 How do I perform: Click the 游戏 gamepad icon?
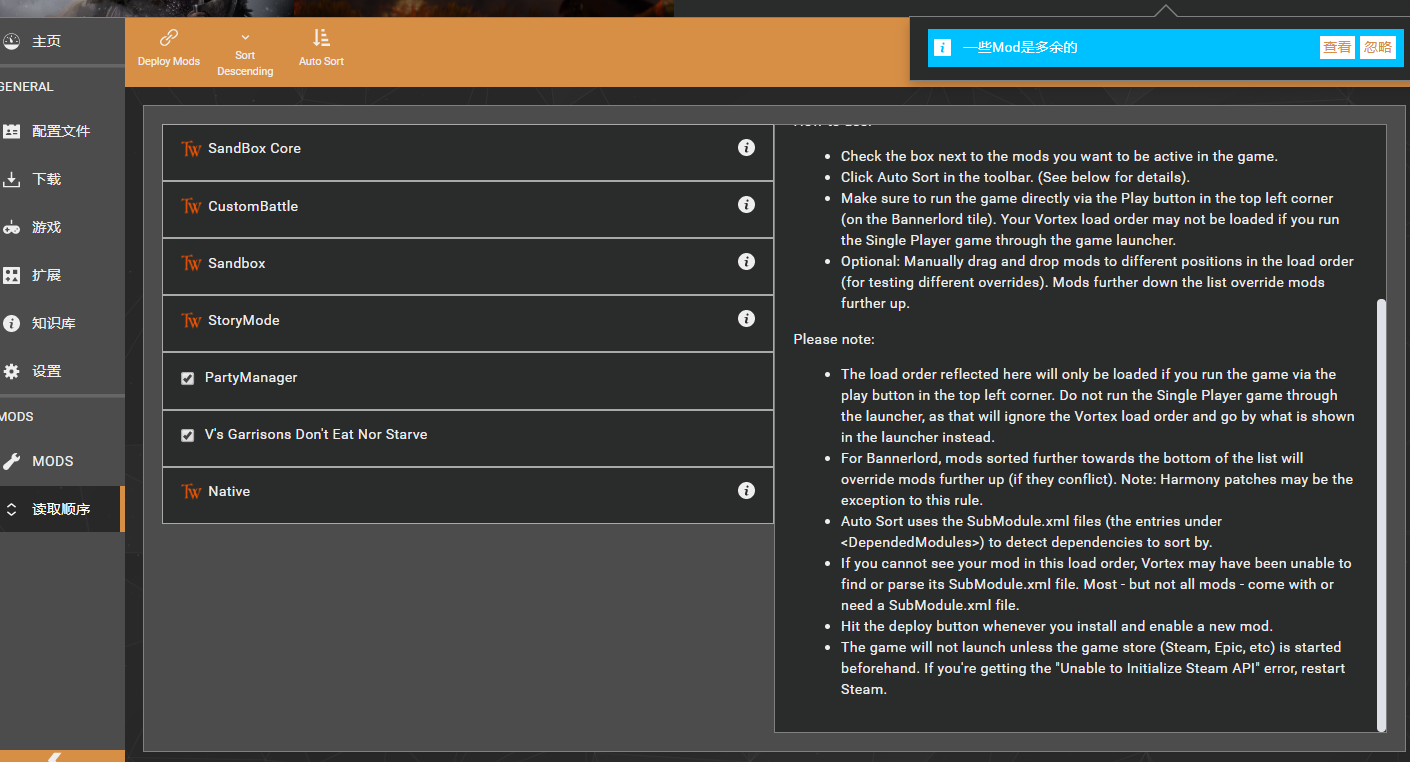(x=12, y=227)
